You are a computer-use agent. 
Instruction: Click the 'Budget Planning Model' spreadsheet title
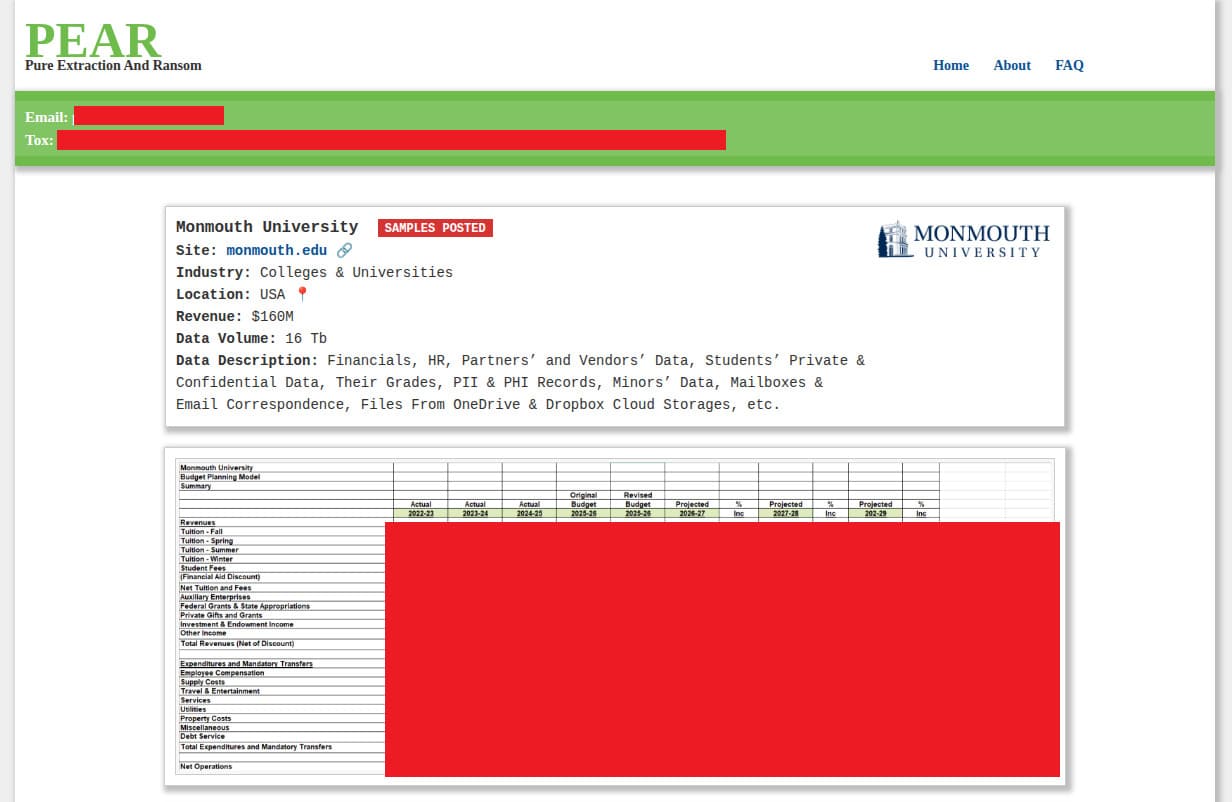click(x=220, y=477)
